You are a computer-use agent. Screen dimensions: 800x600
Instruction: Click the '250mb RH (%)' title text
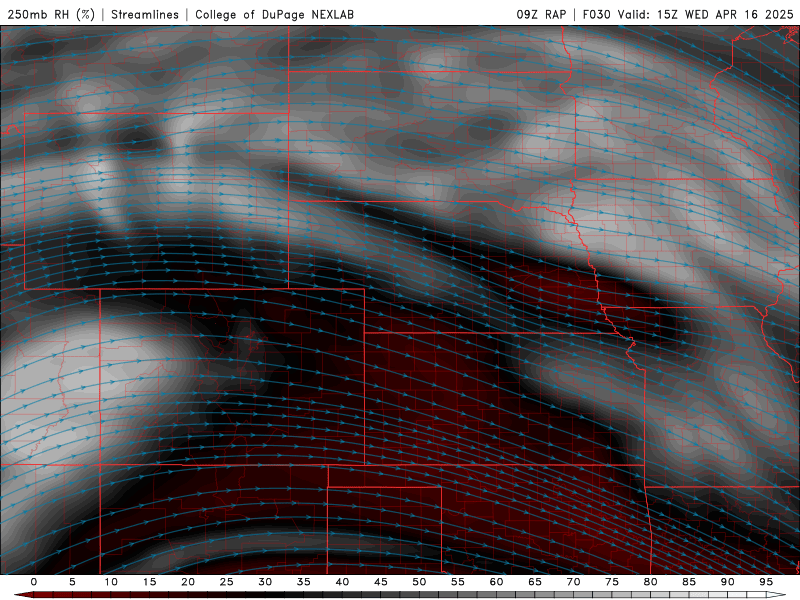[x=51, y=14]
